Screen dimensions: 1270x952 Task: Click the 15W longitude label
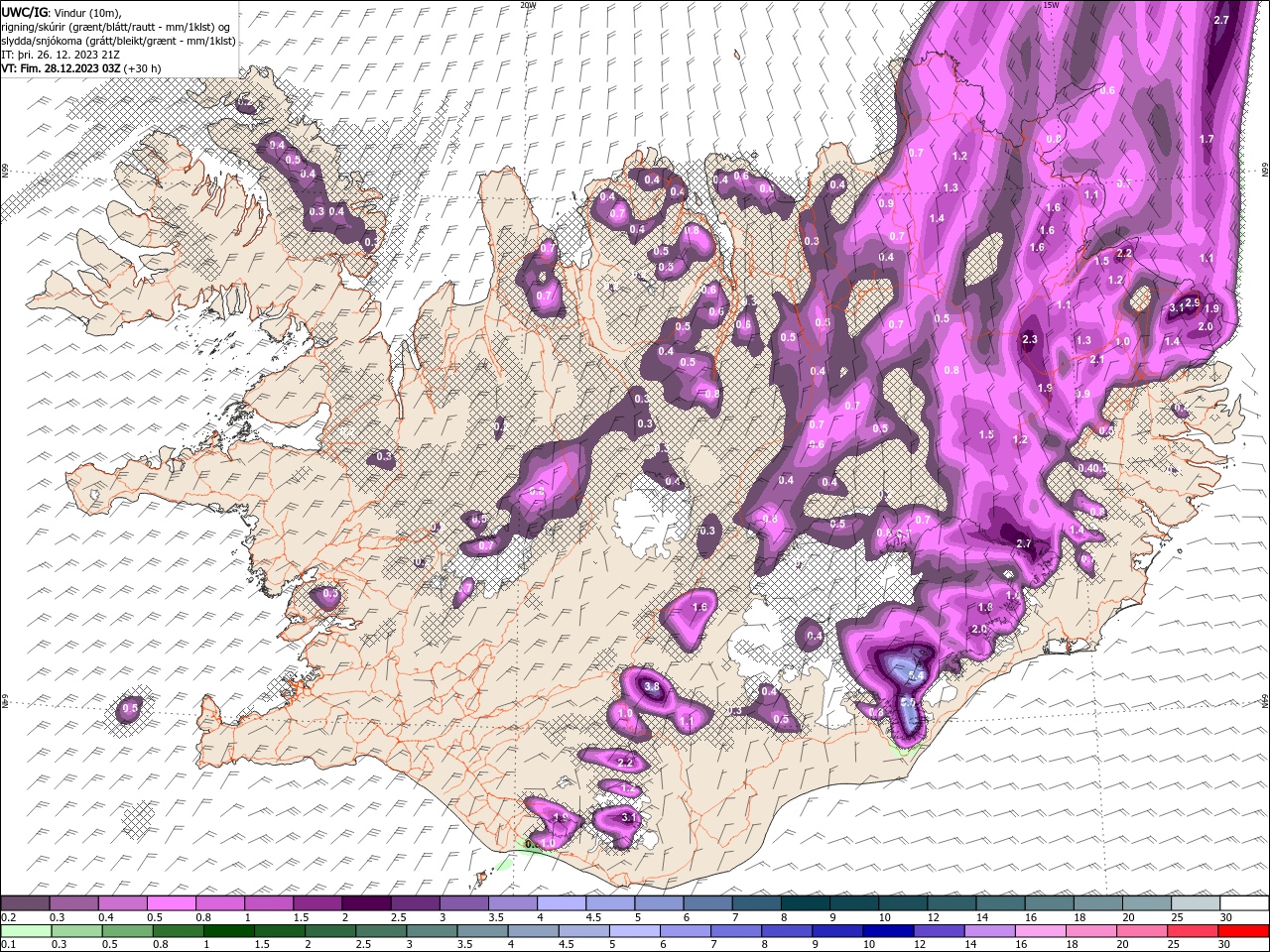(x=1051, y=5)
